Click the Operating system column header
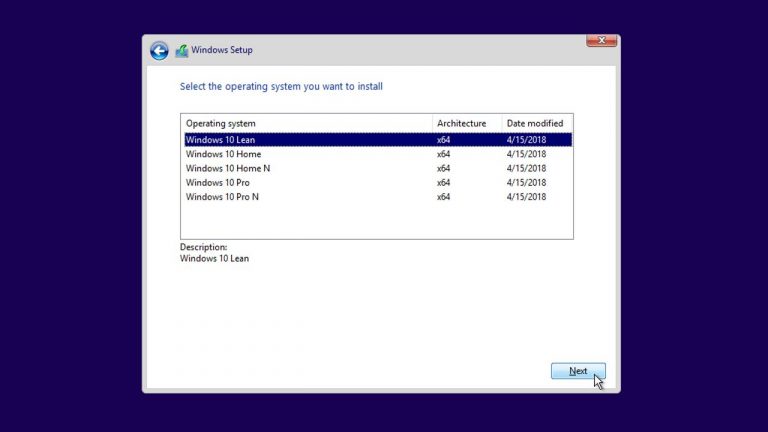Screen dimensions: 768x432 (307, 123)
